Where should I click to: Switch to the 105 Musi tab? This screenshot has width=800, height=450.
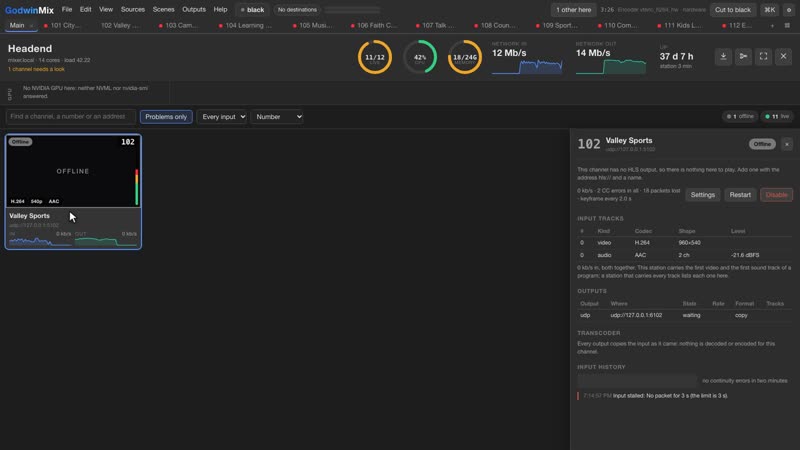[x=313, y=26]
